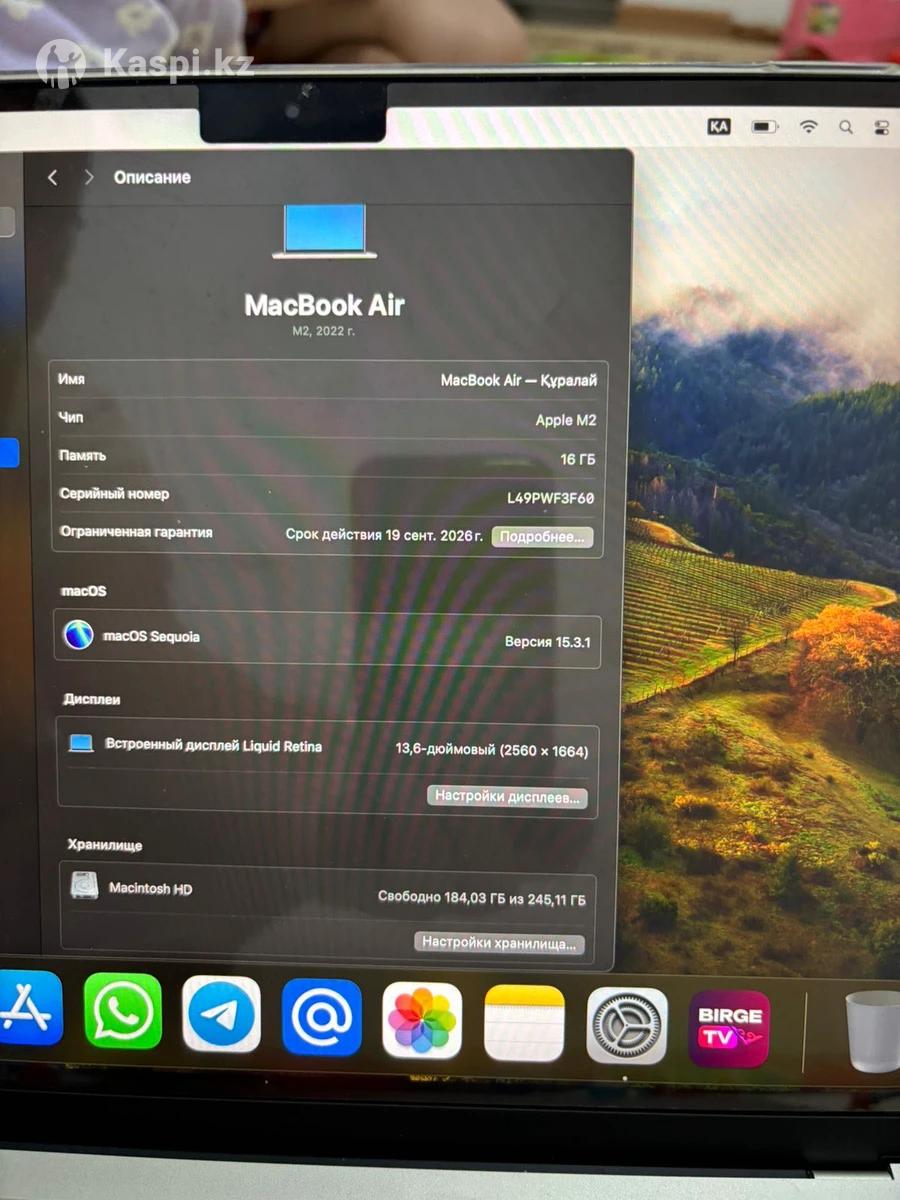
Task: Open the Mail.ru @ app icon
Action: coord(321,1017)
